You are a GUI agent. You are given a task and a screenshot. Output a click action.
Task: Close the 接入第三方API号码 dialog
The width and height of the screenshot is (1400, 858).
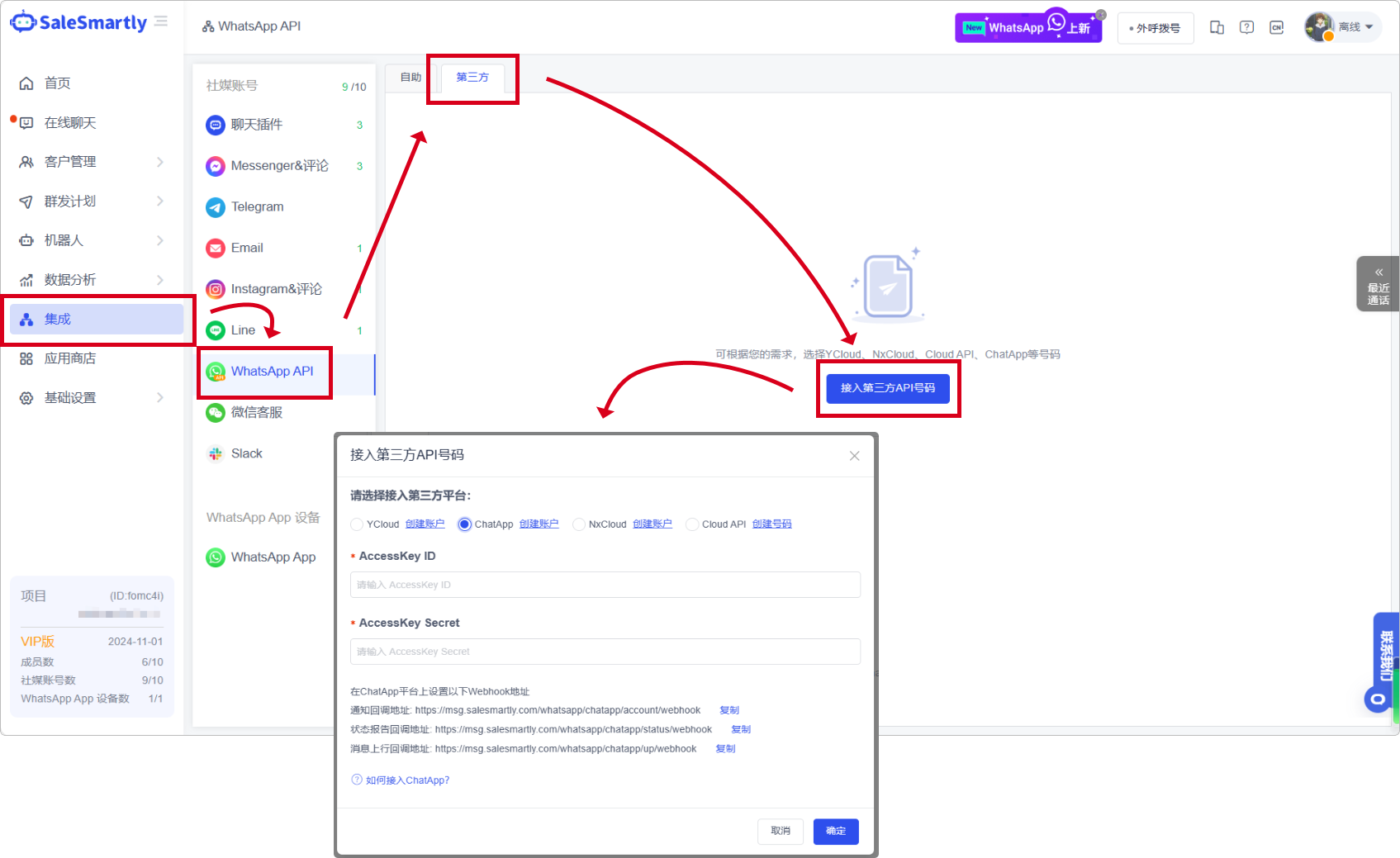[854, 456]
